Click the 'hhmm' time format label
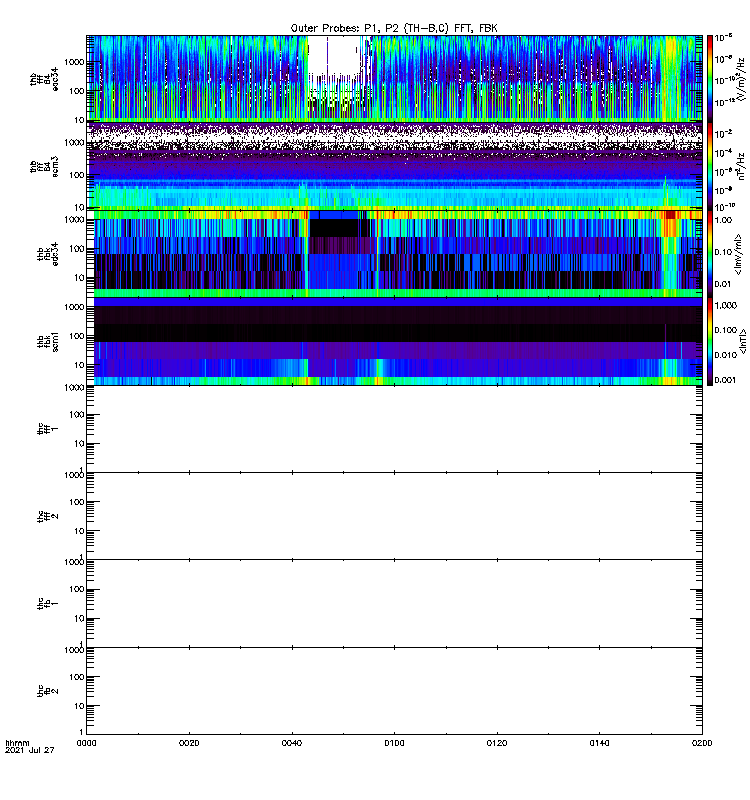The height and width of the screenshot is (800, 750). pyautogui.click(x=17, y=743)
